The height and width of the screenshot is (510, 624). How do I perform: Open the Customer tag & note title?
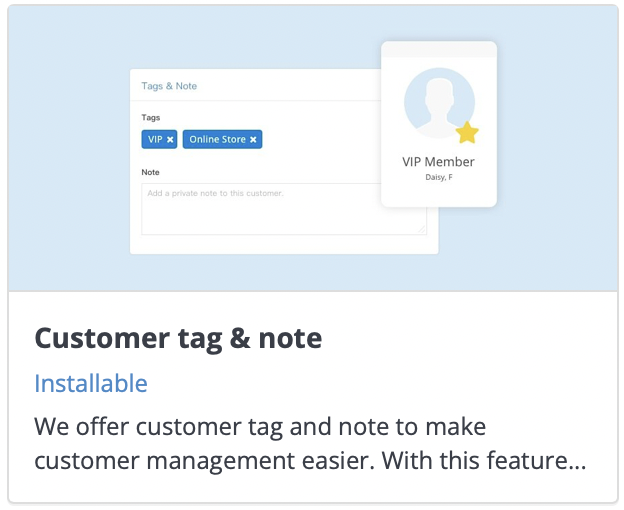coord(178,338)
